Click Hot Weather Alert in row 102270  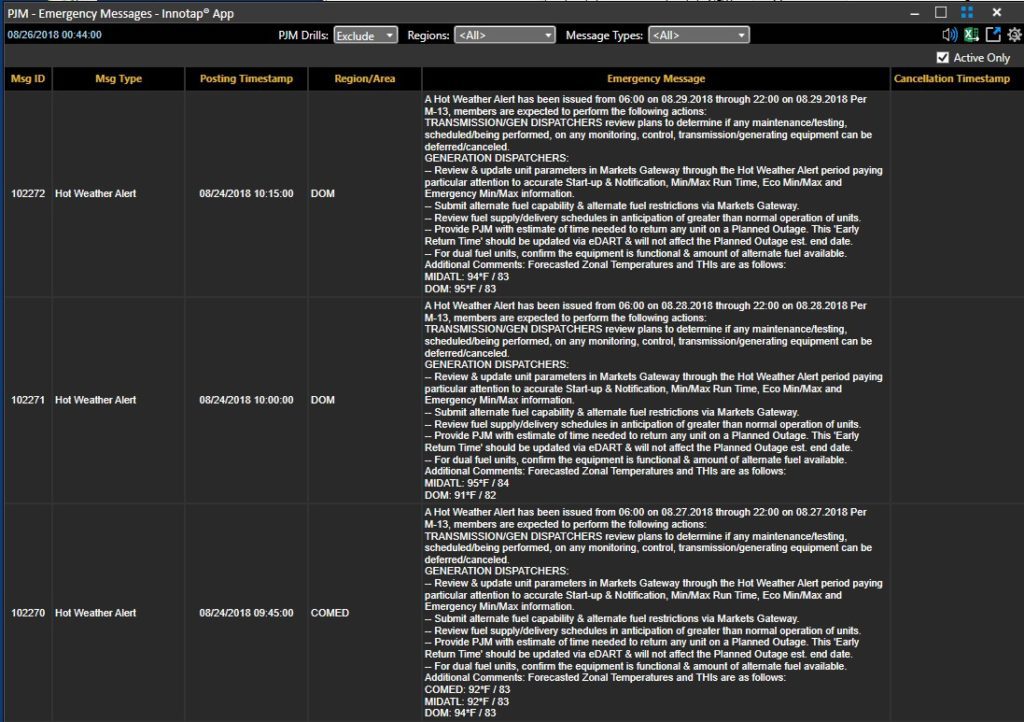click(95, 613)
